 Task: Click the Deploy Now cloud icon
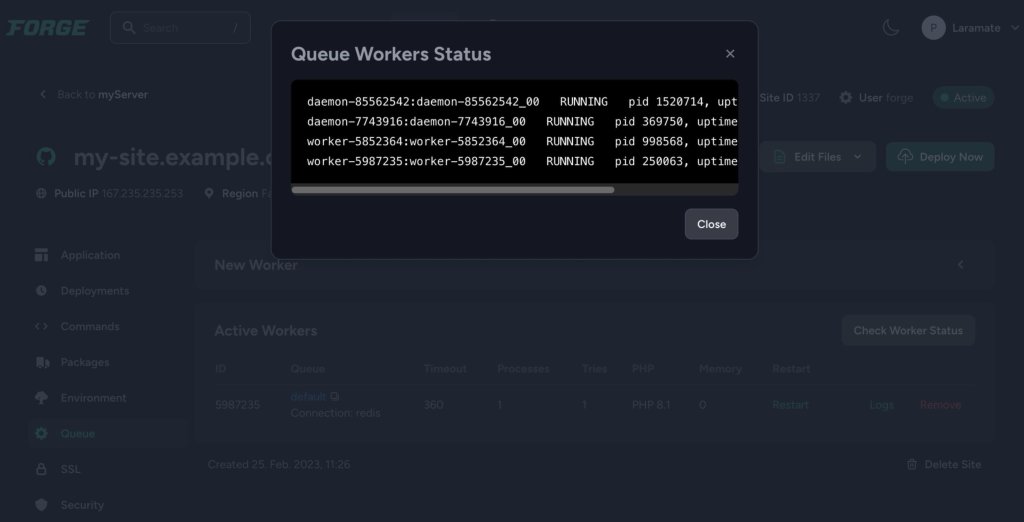coord(905,157)
